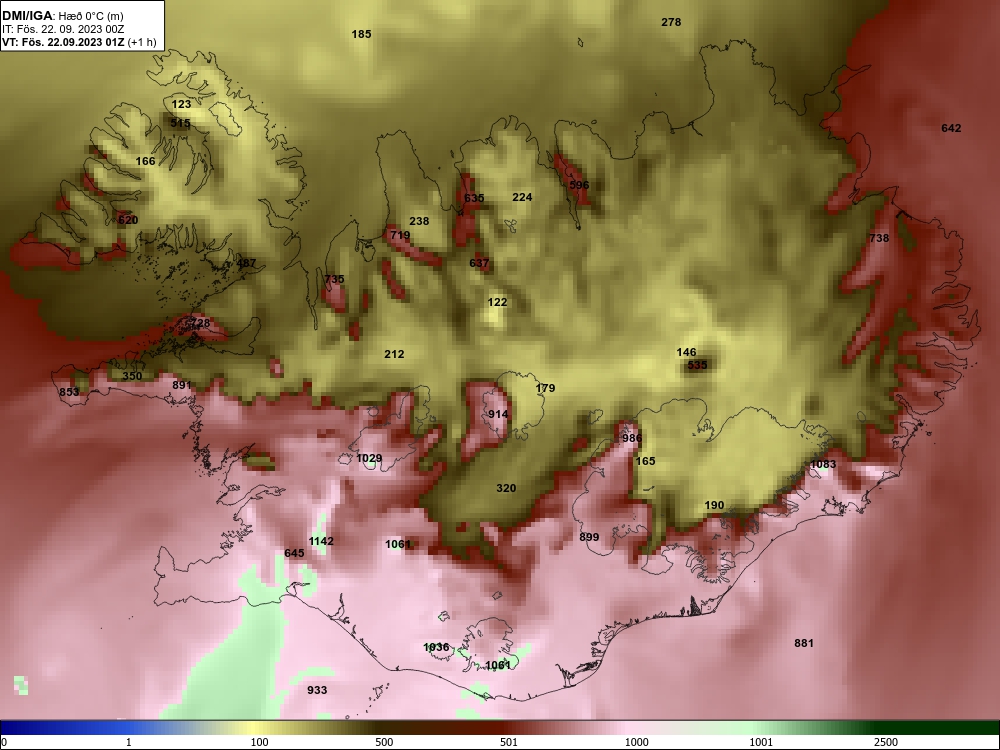
Task: Choose the 735 value on the map
Action: tap(334, 279)
